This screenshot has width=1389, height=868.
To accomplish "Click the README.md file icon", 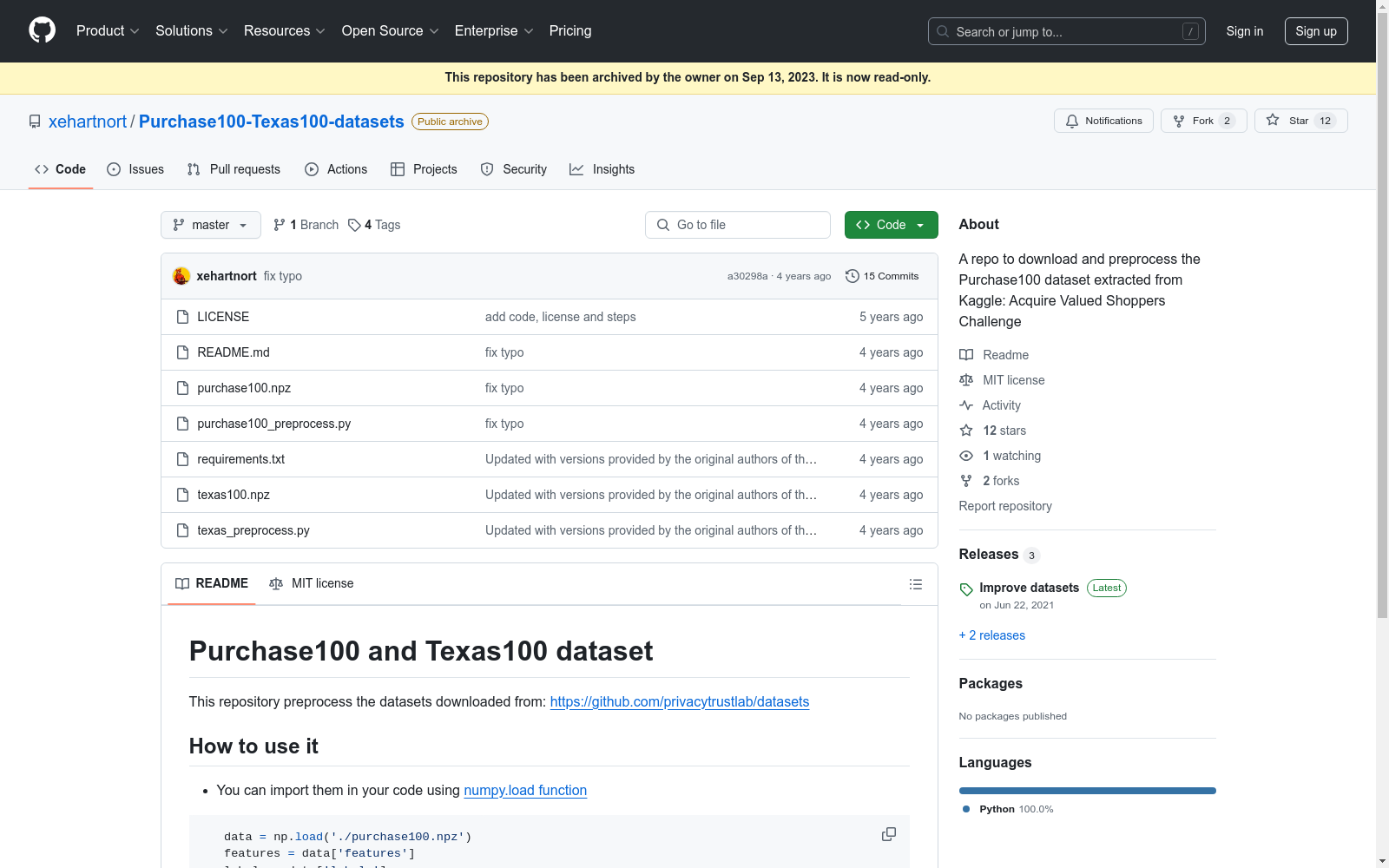I will (x=182, y=352).
